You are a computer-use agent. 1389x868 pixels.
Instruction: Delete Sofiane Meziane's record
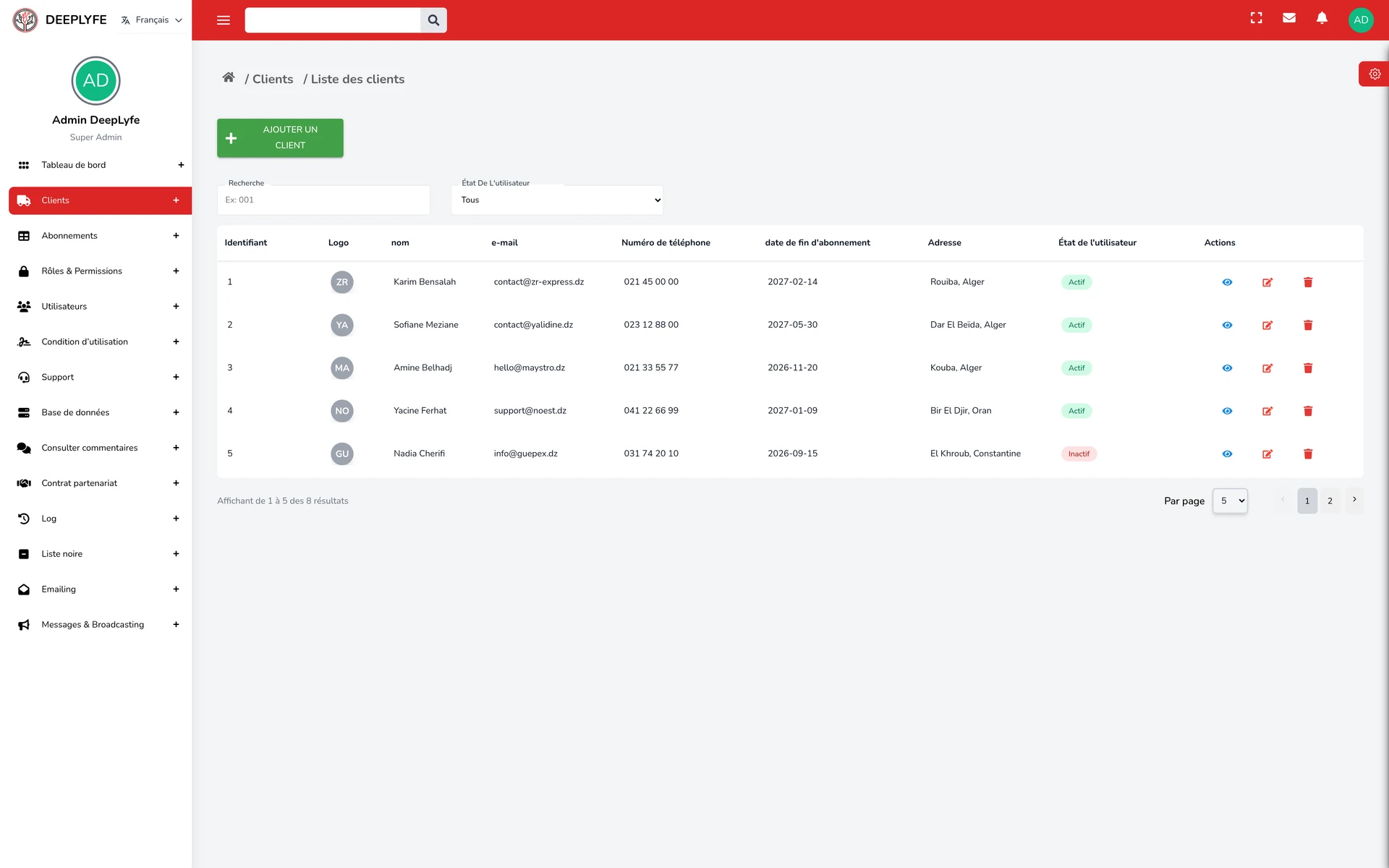click(1308, 325)
